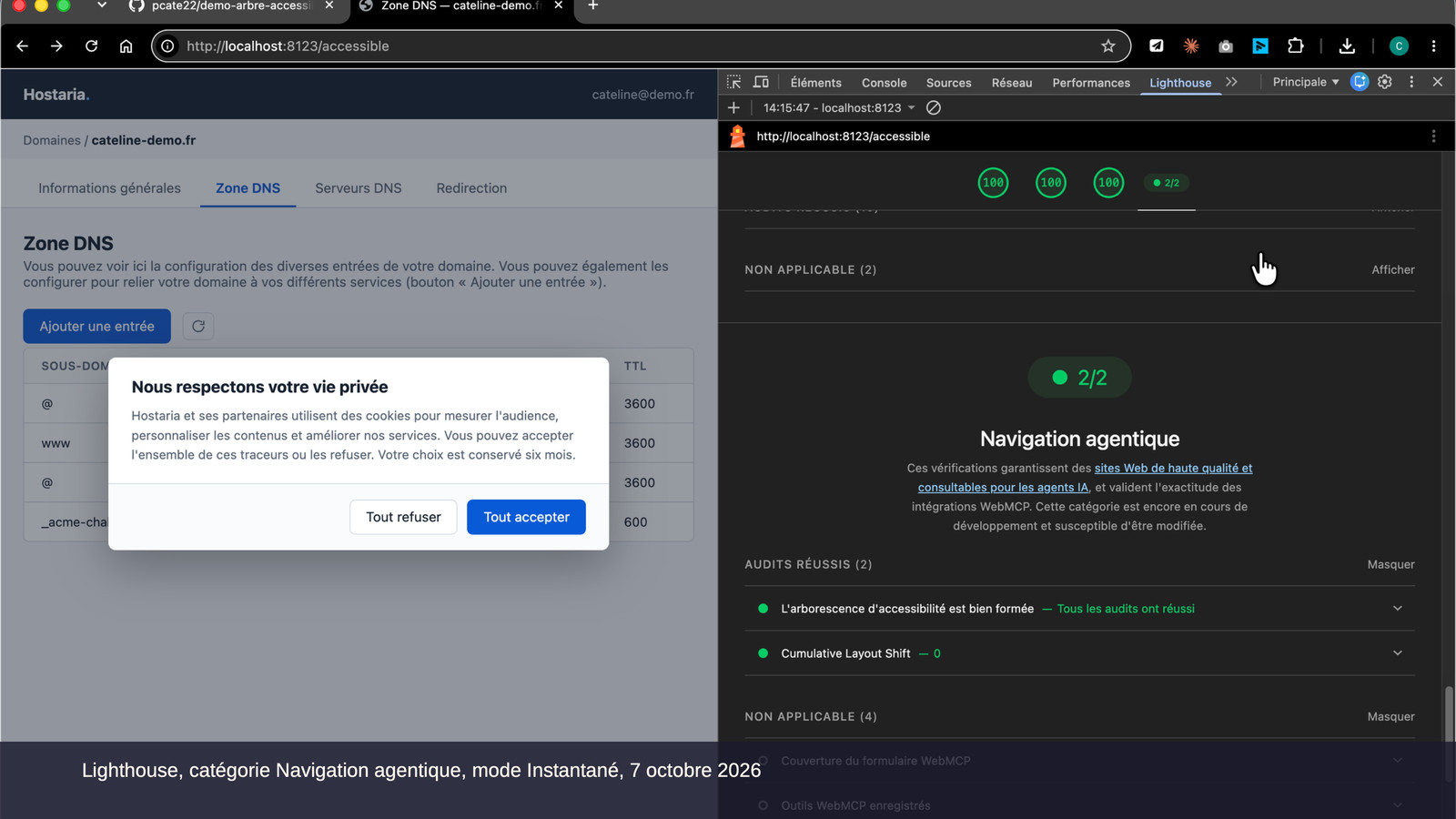Open the DevTools more options kebab menu
Screen dimensions: 1456x819
click(x=1411, y=82)
